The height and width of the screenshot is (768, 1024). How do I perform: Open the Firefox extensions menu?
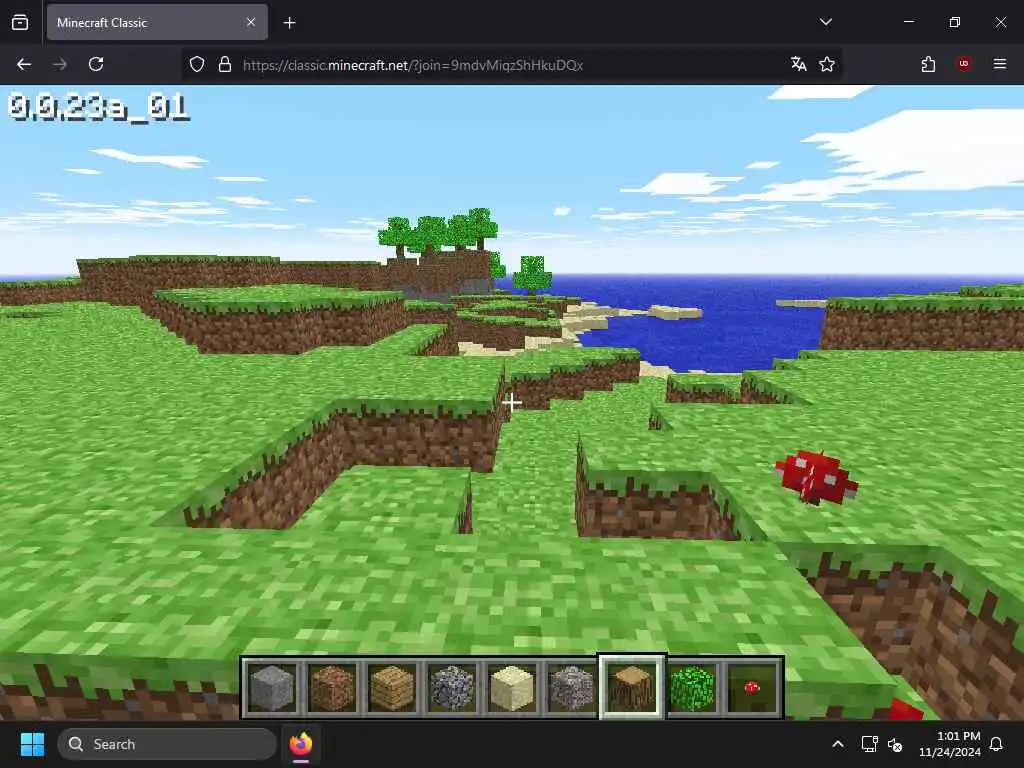tap(928, 64)
